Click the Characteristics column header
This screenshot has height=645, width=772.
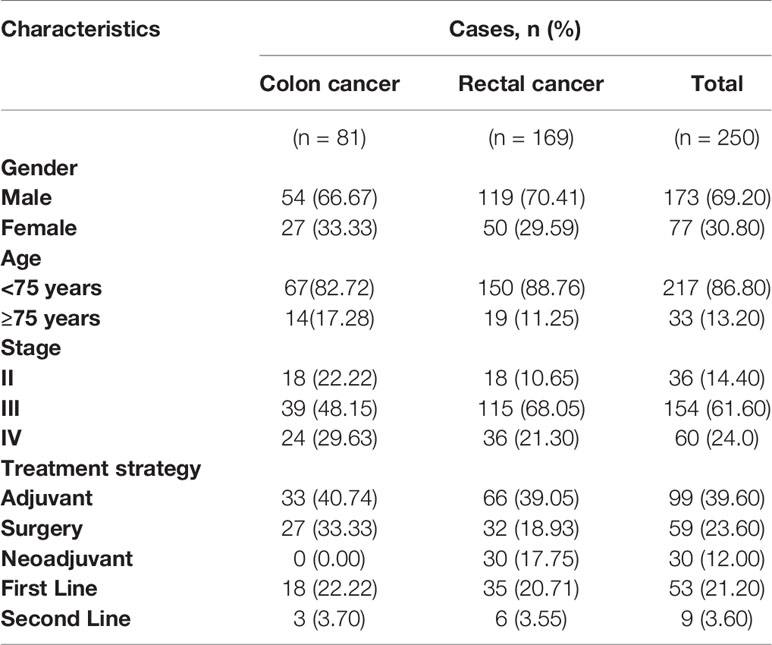click(x=80, y=29)
